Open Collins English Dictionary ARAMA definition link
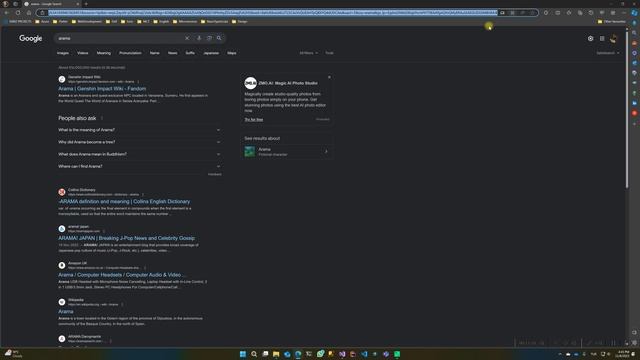Screen dimensions: 640x360 pos(124,202)
